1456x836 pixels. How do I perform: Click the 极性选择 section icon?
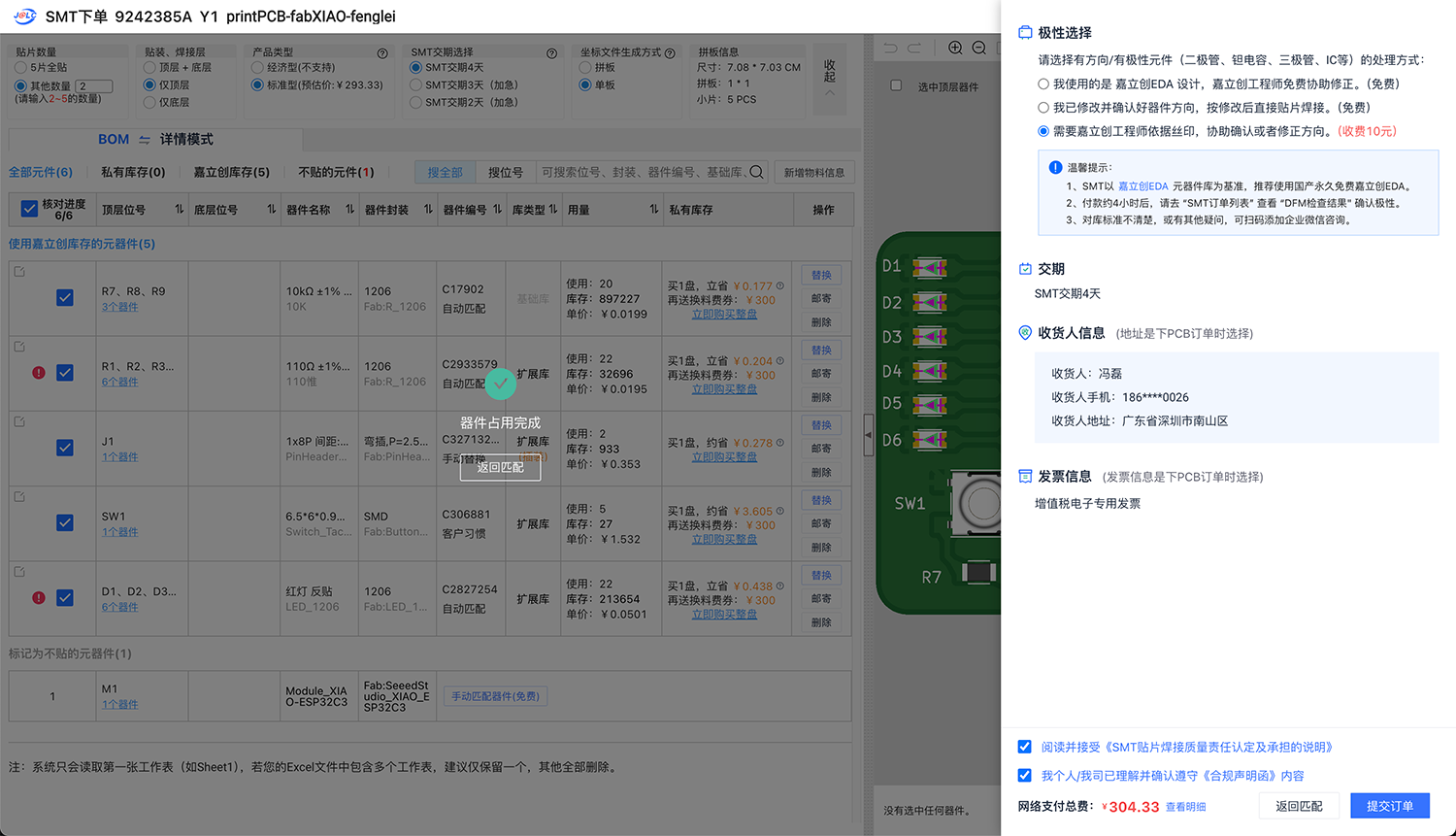click(1025, 32)
